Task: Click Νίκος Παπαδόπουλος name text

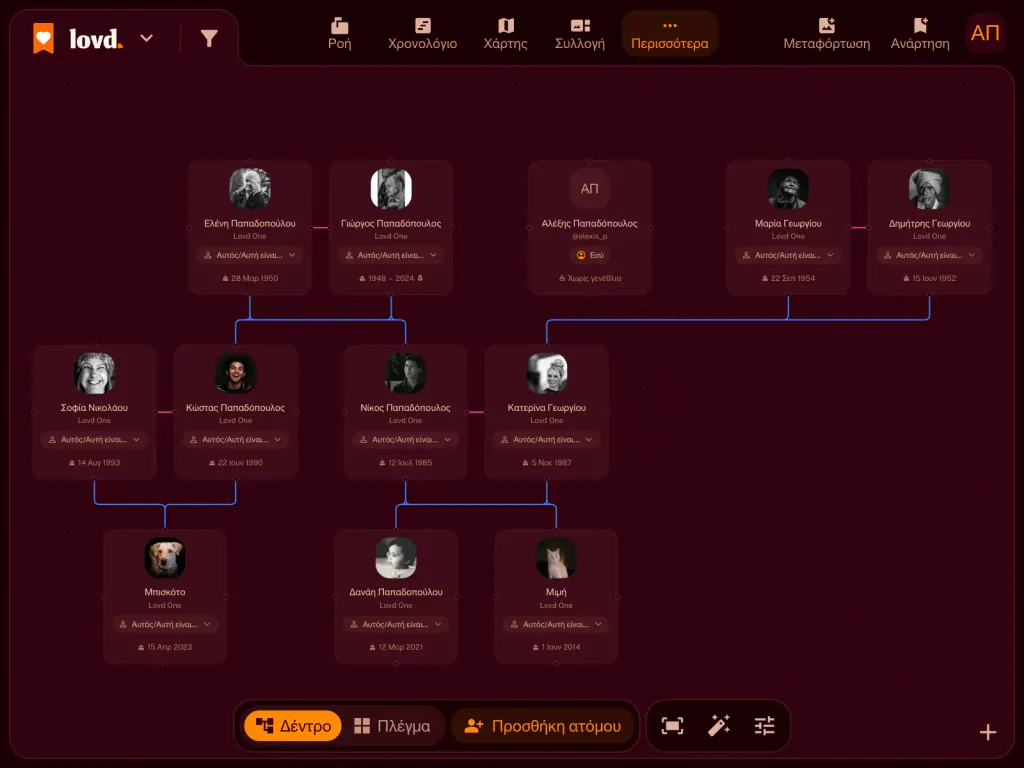Action: click(406, 408)
